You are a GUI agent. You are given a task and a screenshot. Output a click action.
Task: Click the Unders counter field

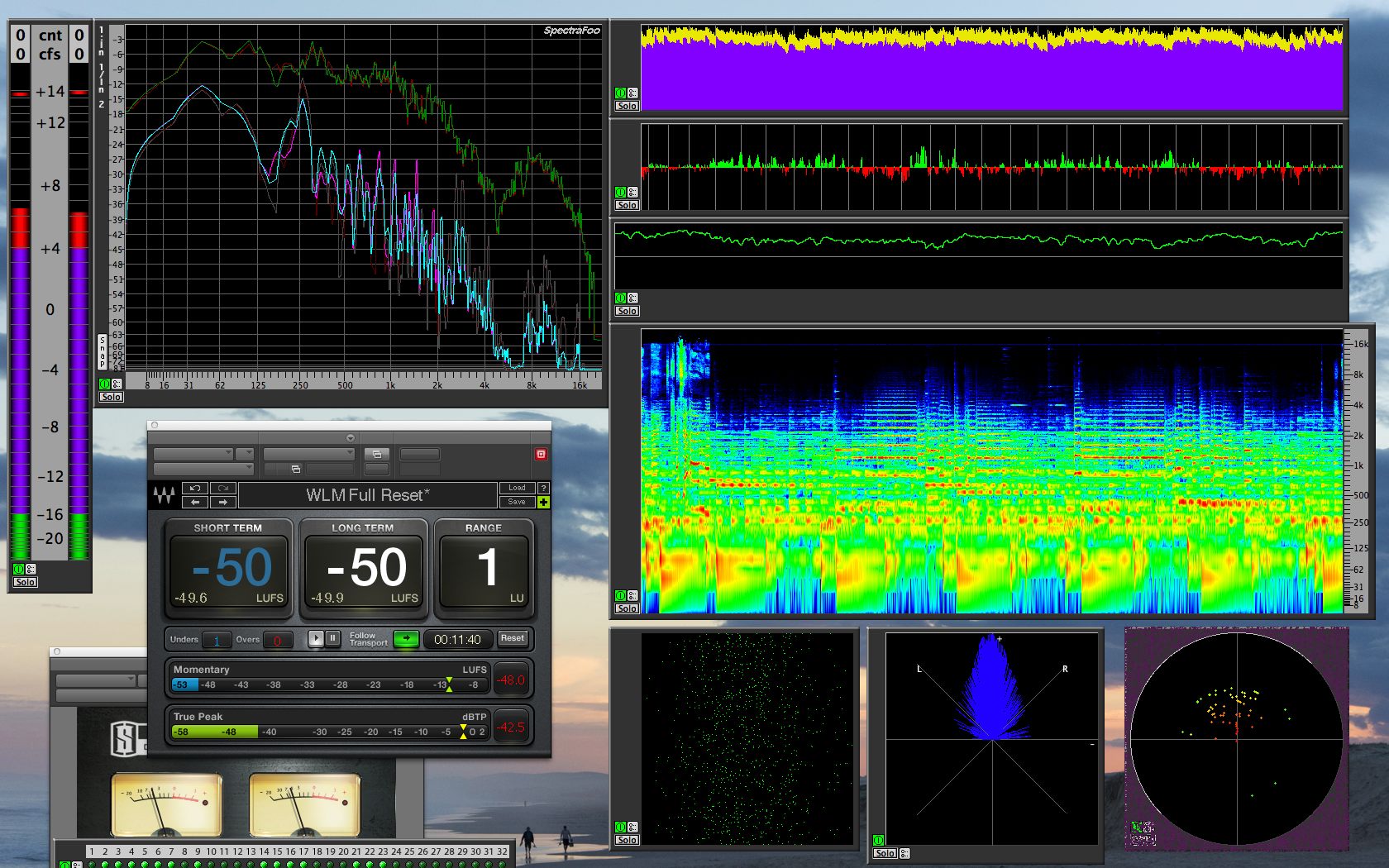(x=217, y=641)
